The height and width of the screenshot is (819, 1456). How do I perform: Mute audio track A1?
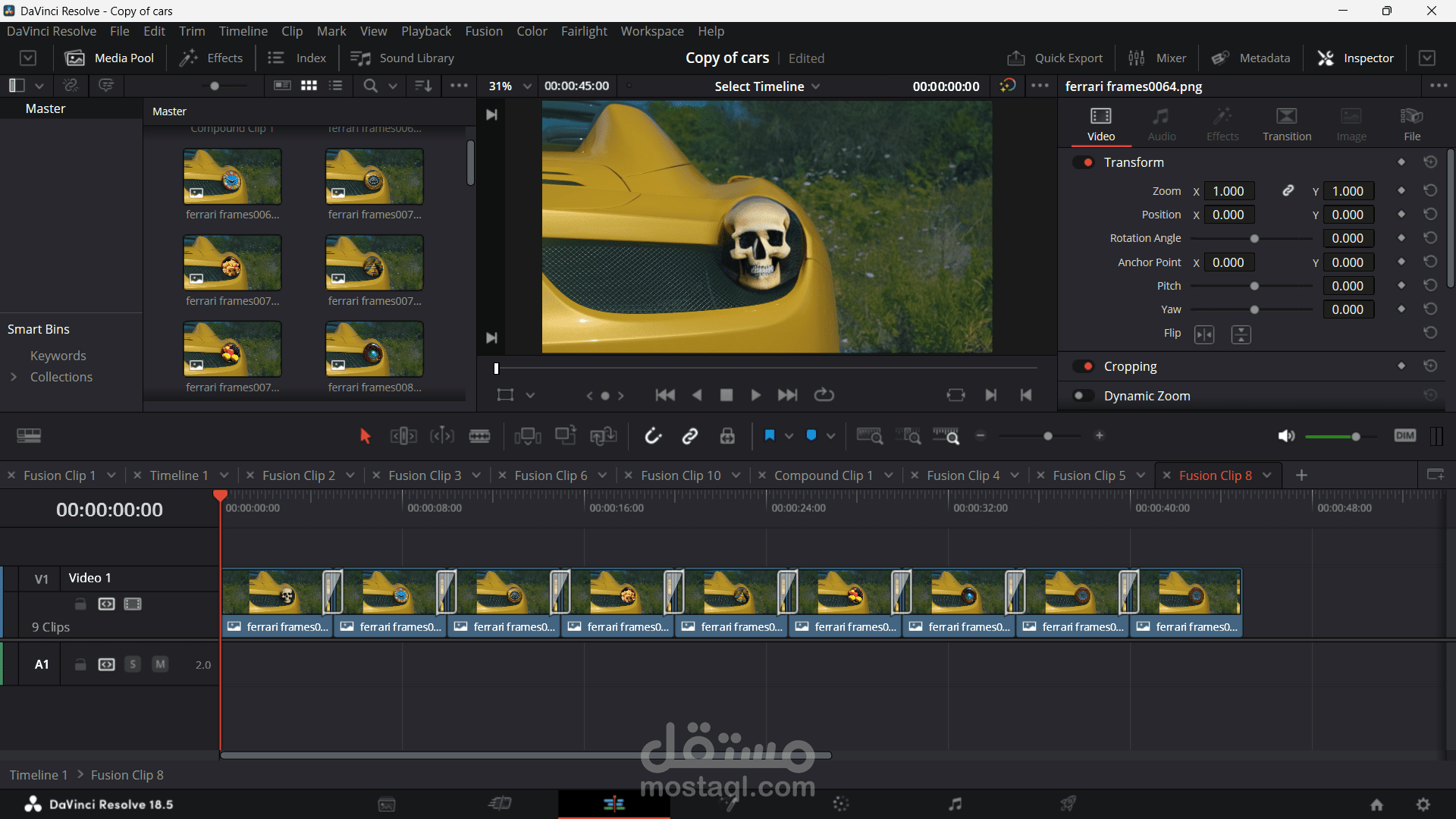coord(160,664)
